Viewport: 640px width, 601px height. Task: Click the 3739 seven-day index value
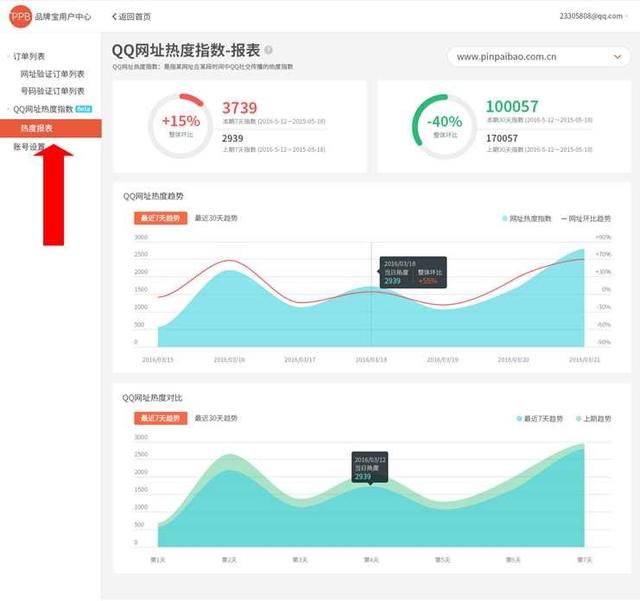coord(240,108)
